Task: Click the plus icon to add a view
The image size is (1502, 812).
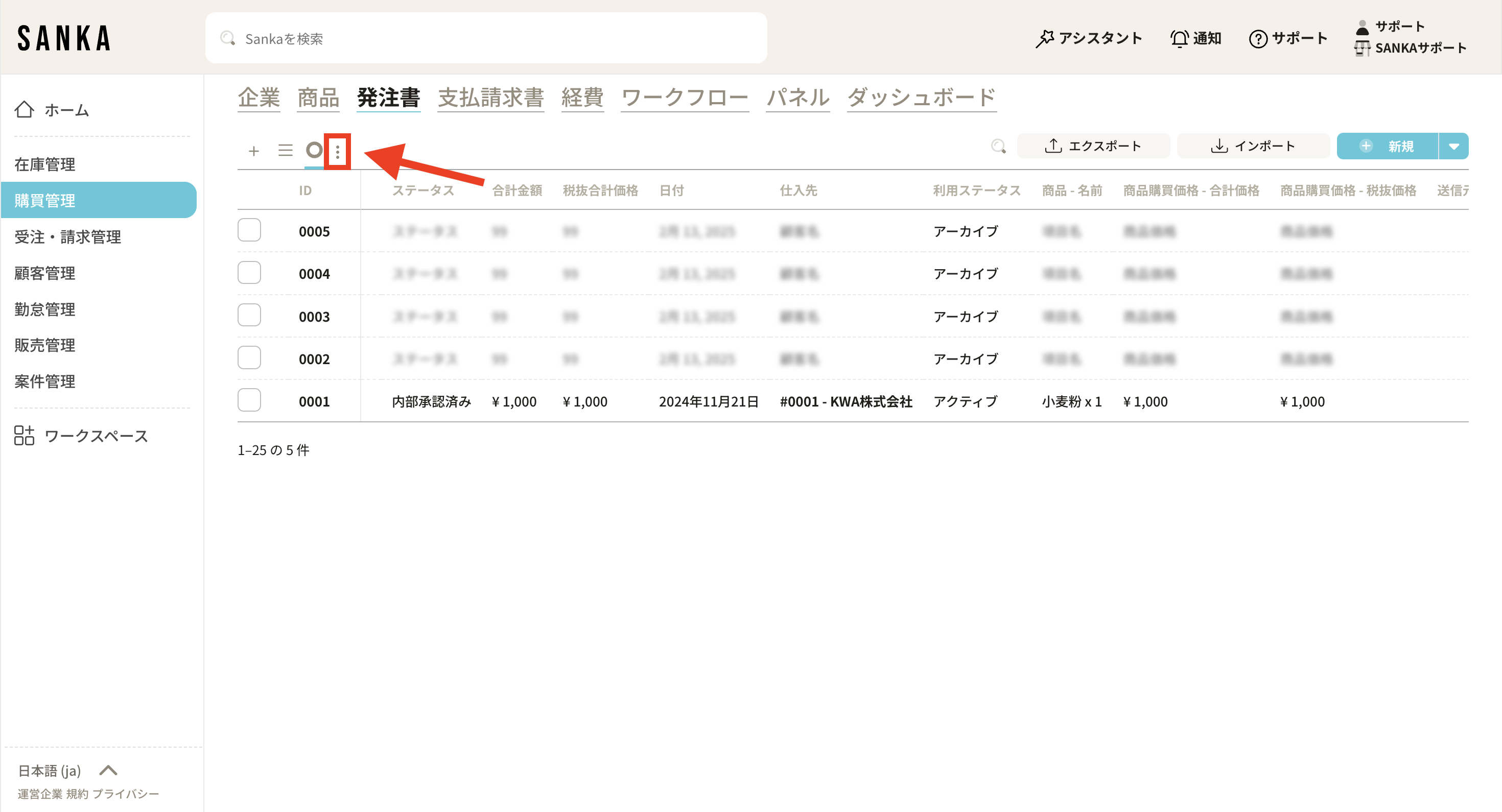Action: (253, 151)
